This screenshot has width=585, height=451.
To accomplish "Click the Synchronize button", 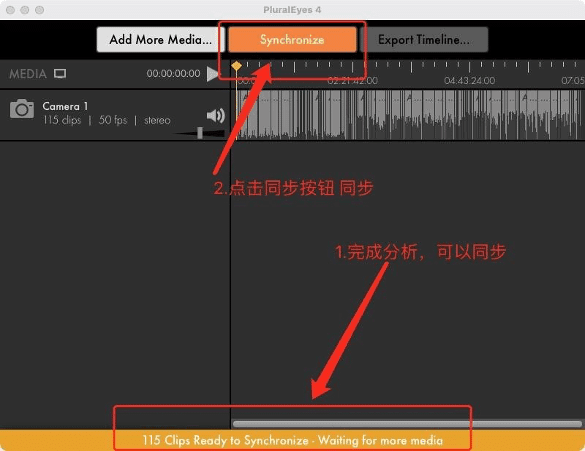I will click(292, 40).
